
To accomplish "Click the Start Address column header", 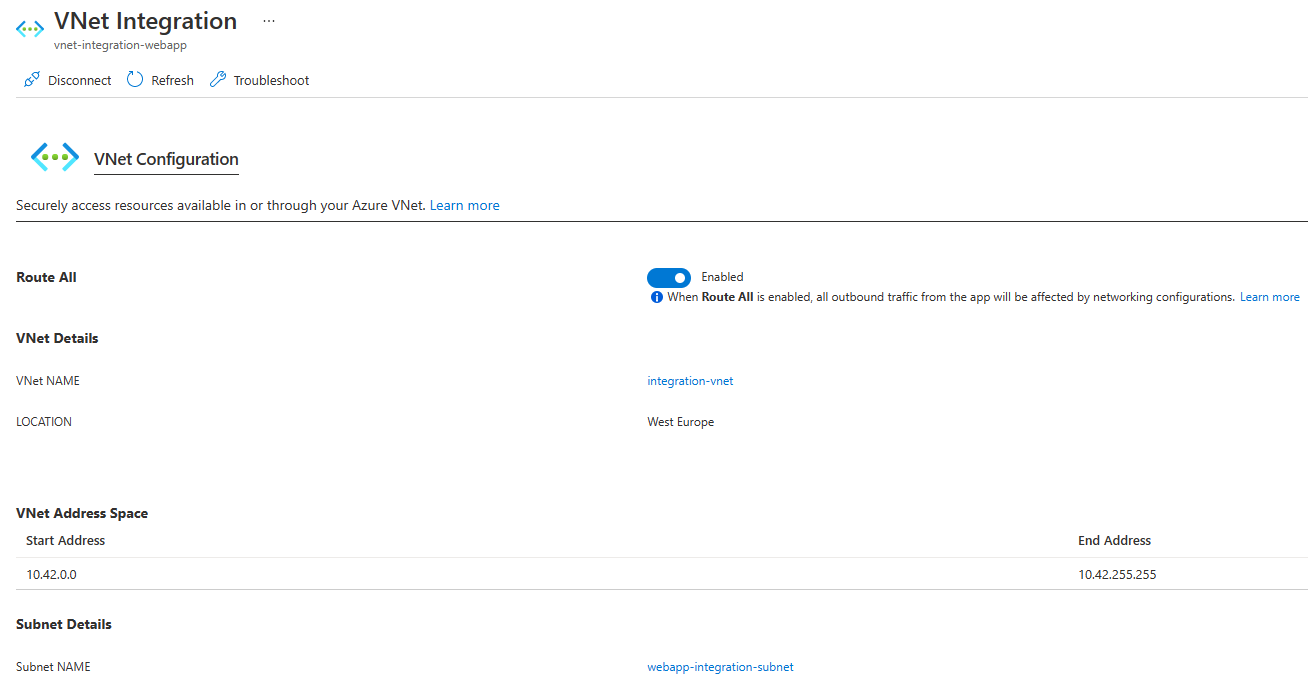I will pyautogui.click(x=66, y=540).
